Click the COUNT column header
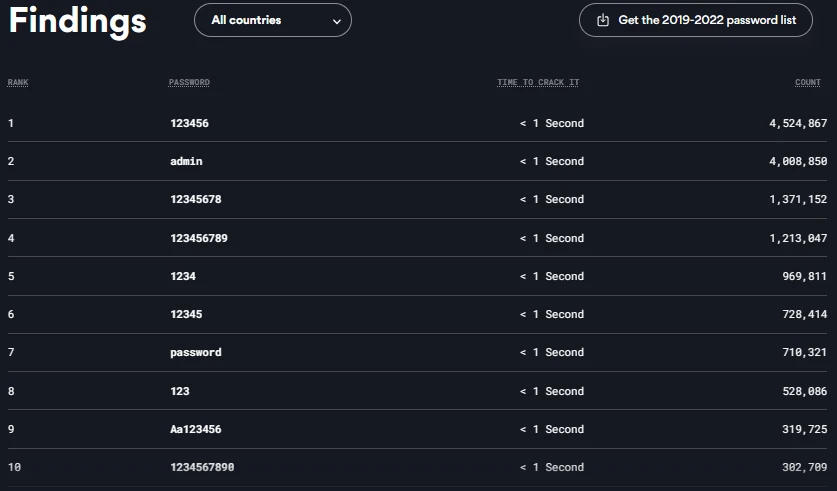837x491 pixels. pos(808,82)
